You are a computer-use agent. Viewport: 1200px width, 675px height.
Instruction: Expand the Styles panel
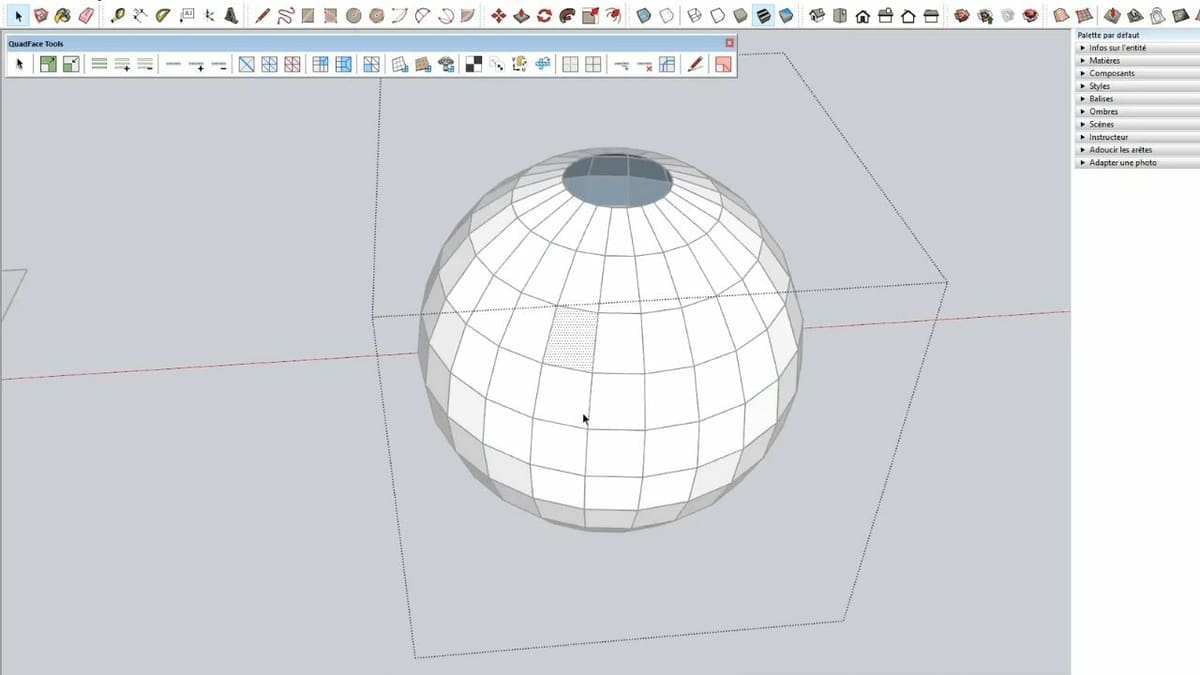coord(1136,86)
